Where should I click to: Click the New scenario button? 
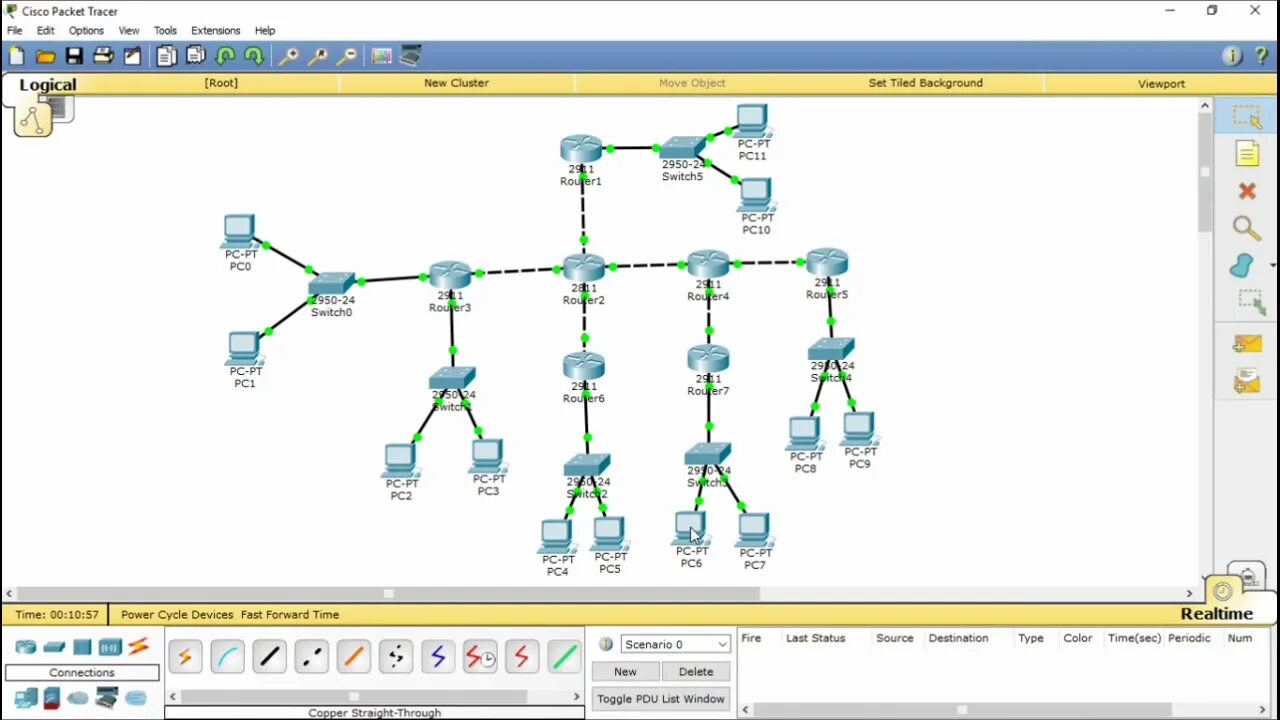[x=625, y=672]
